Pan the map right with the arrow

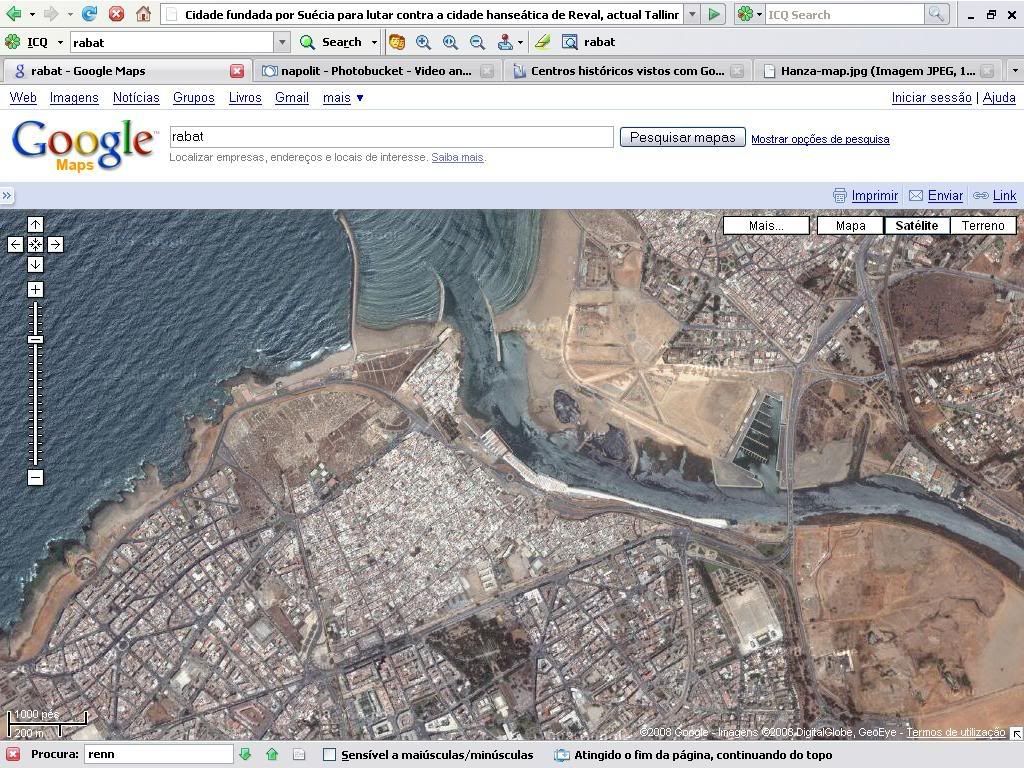pos(55,245)
